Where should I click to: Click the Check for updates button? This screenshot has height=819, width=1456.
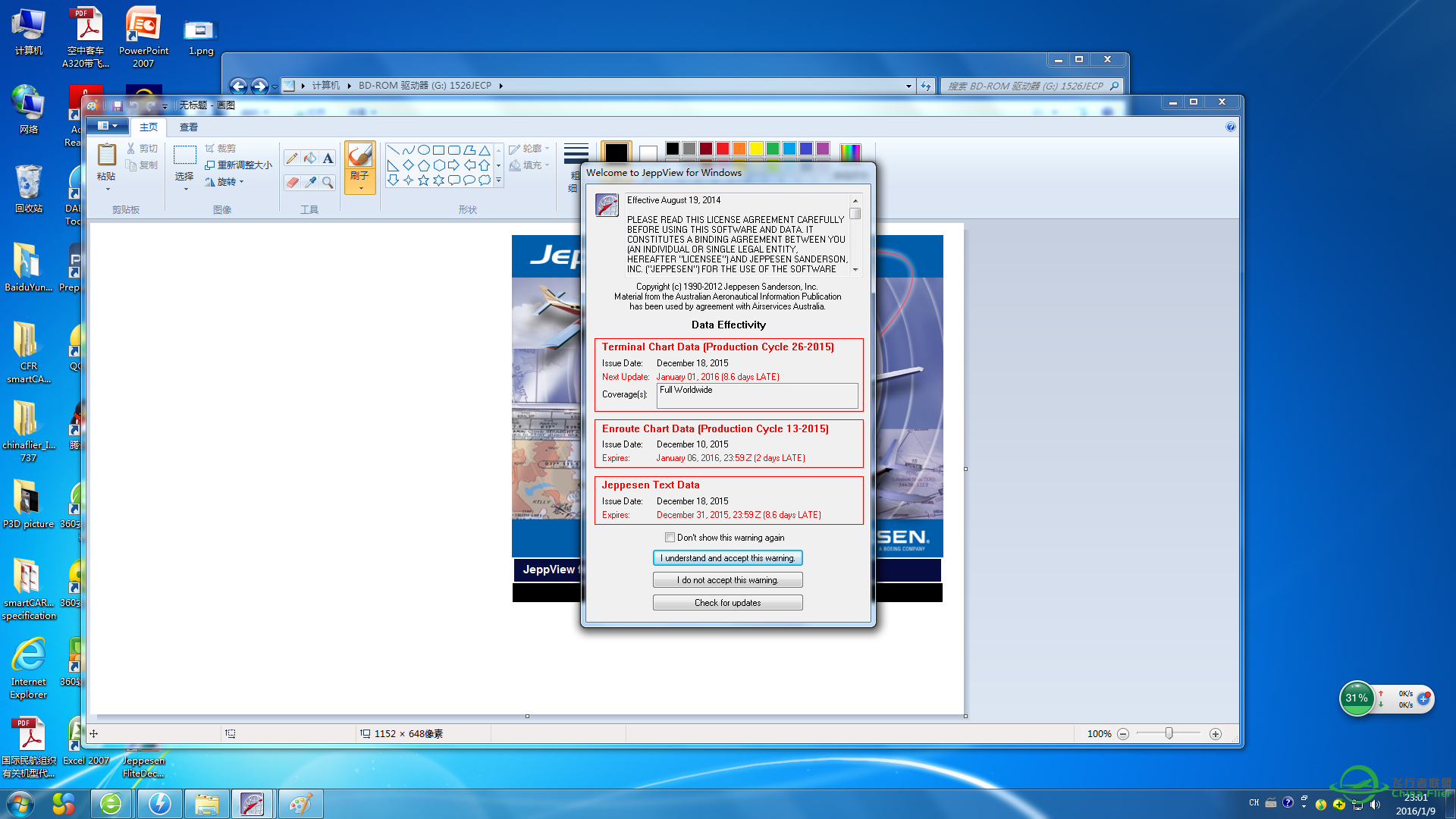[x=727, y=603]
